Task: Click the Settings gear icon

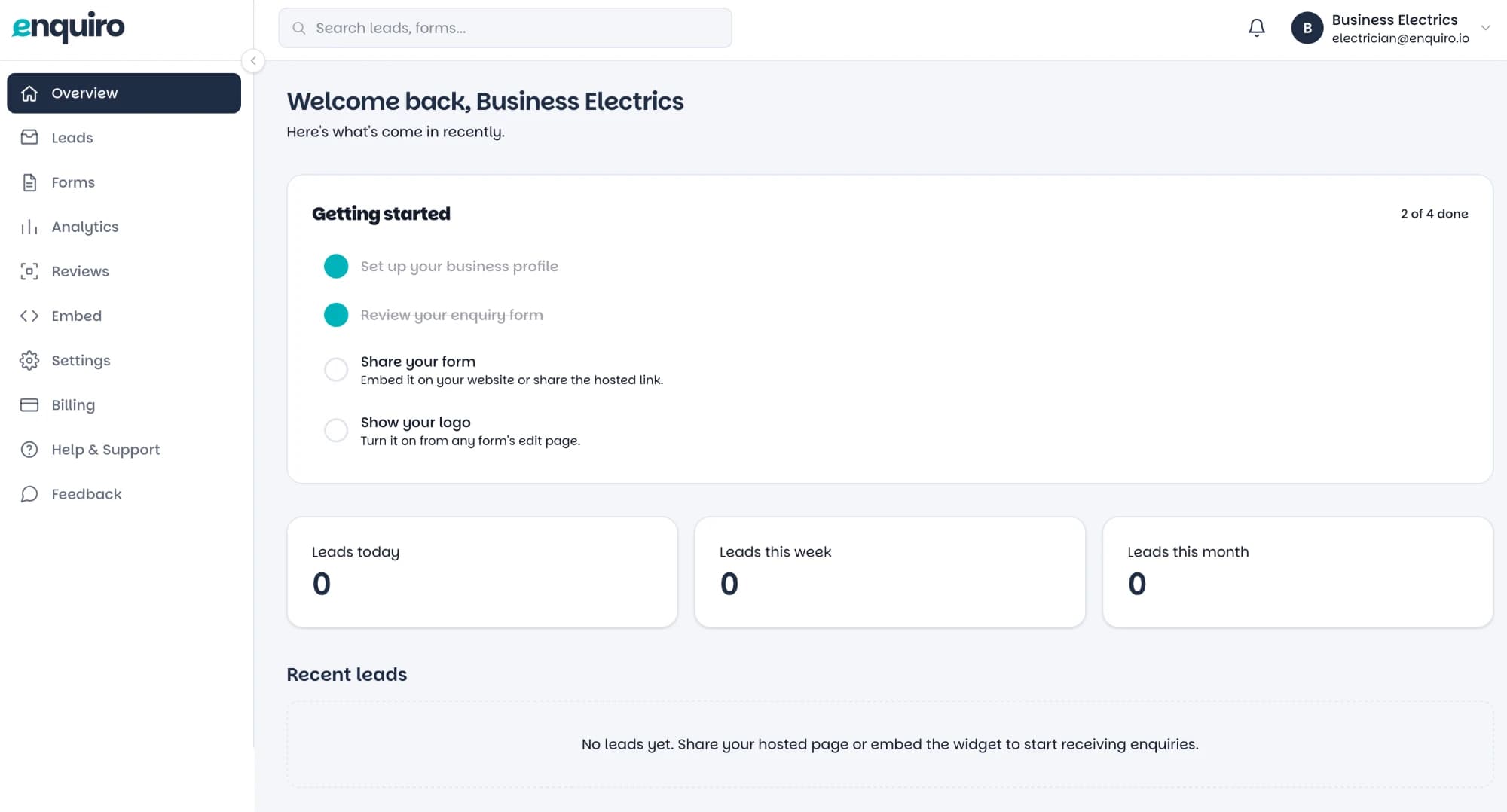Action: click(x=29, y=360)
